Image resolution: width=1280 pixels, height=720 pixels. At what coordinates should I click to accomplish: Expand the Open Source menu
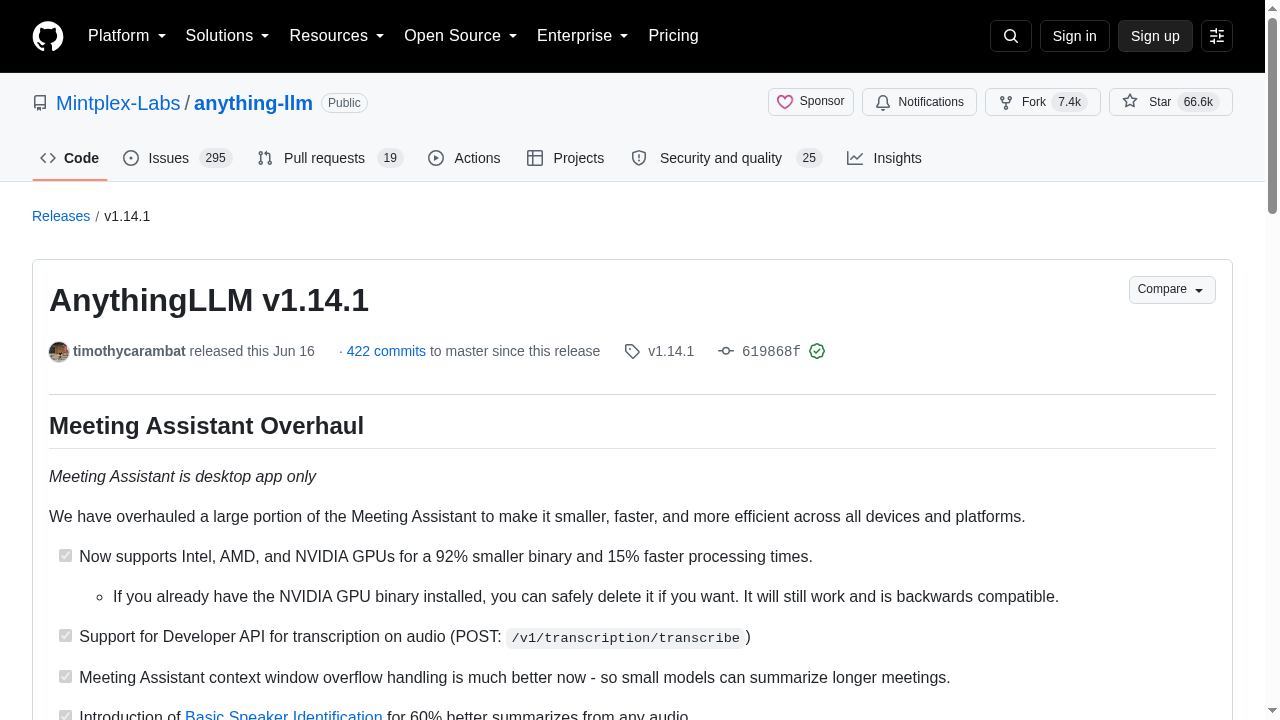pos(460,36)
